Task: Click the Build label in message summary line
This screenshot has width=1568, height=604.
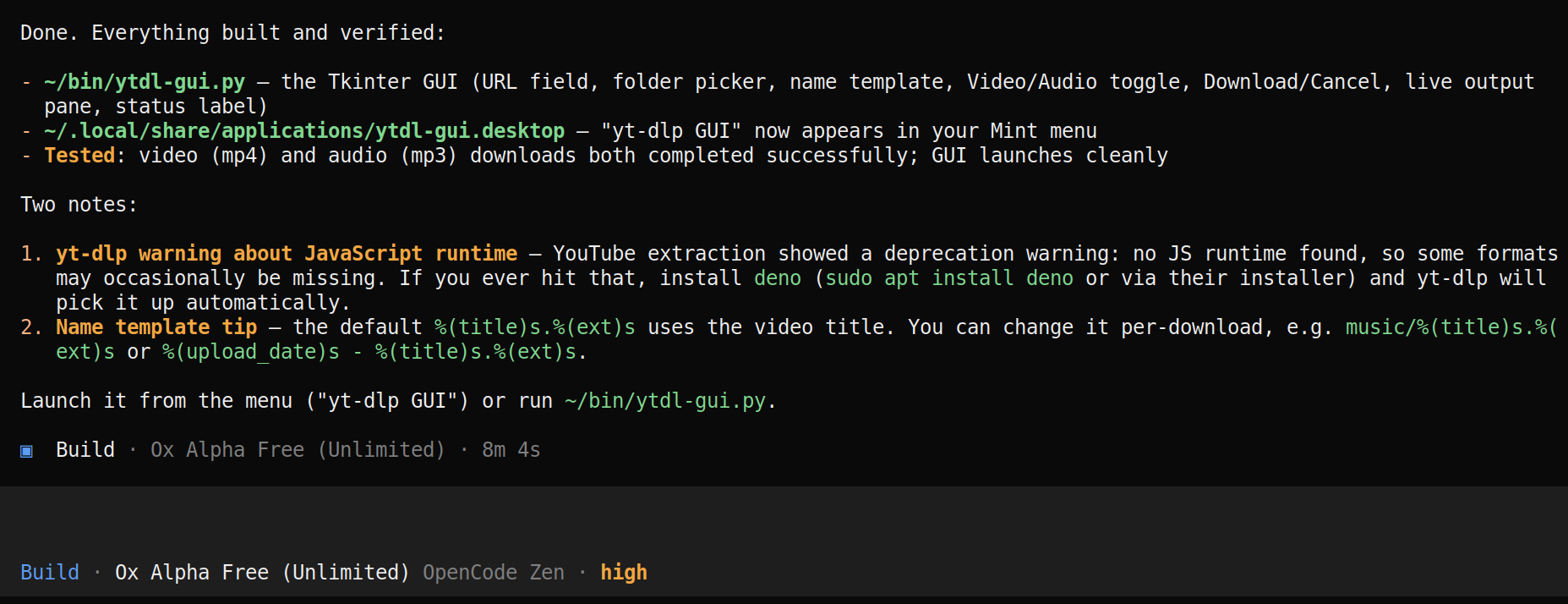Action: coord(85,450)
